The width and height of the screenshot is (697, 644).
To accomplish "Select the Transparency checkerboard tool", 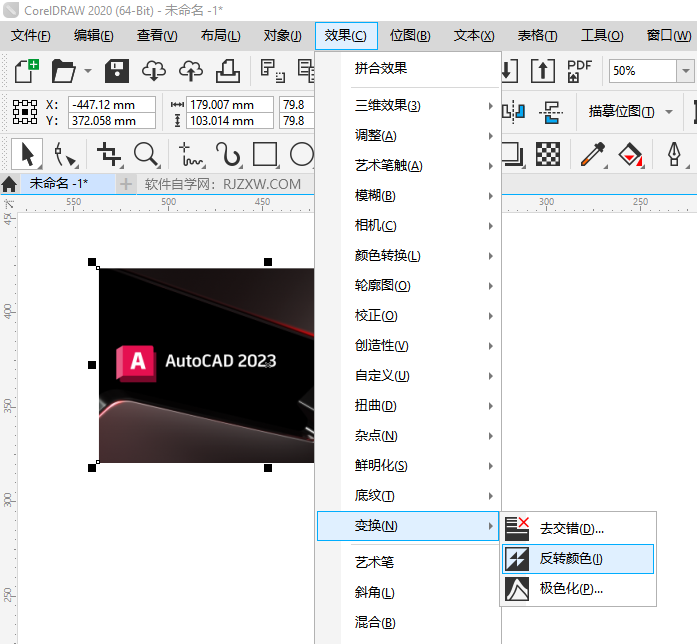I will point(548,155).
